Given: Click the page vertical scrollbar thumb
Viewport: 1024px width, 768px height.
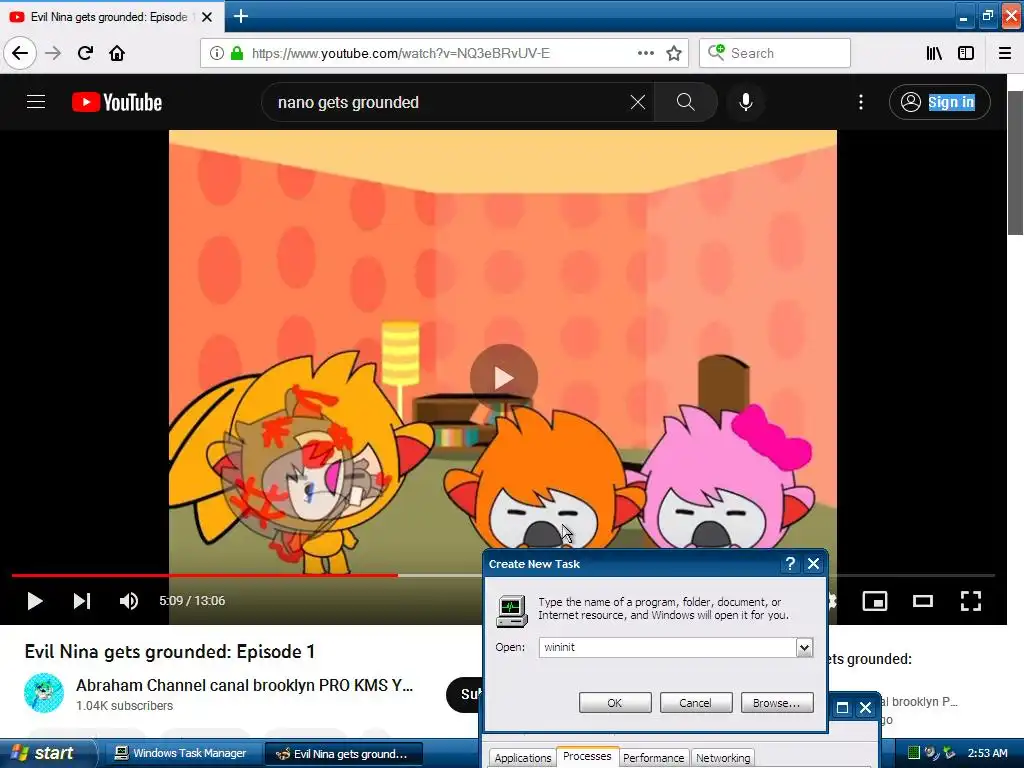Looking at the screenshot, I should tap(1016, 163).
